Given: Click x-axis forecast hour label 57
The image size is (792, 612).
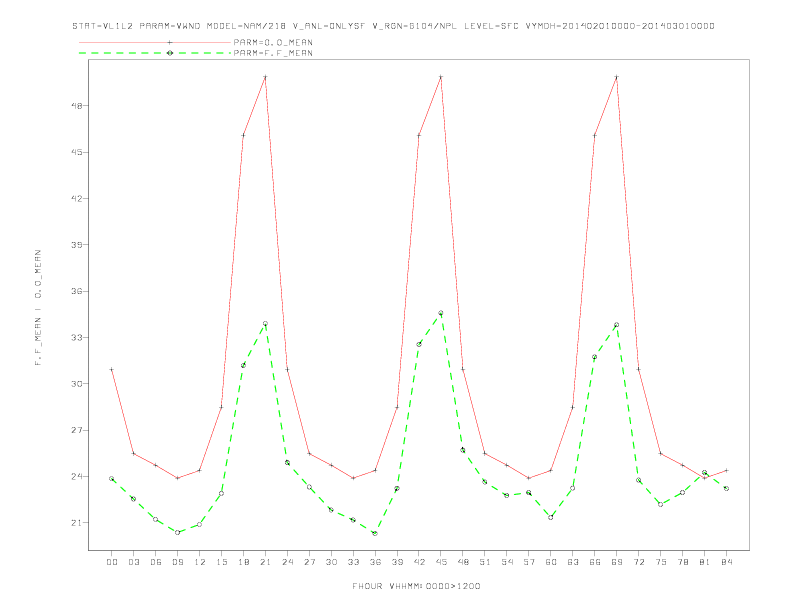Looking at the screenshot, I should tap(529, 562).
